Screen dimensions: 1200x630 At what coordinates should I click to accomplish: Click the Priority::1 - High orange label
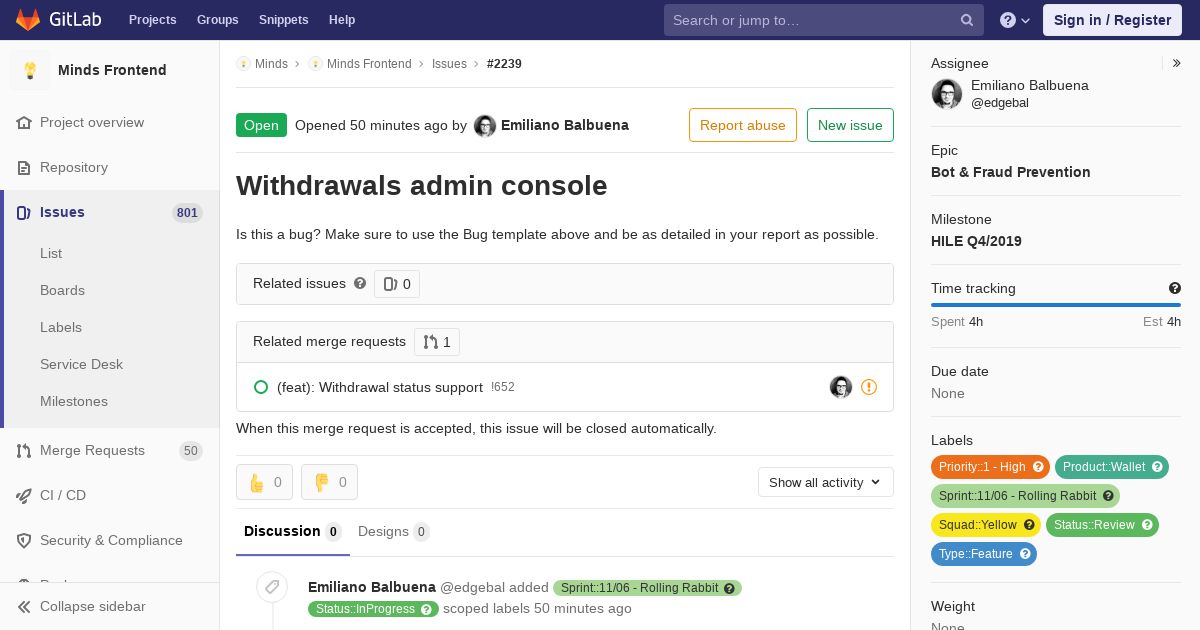[x=990, y=467]
